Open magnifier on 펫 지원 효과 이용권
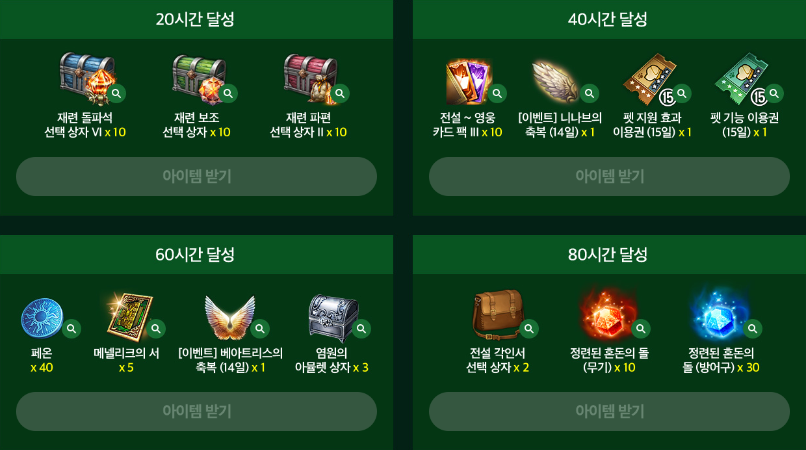This screenshot has width=806, height=450. [682, 94]
